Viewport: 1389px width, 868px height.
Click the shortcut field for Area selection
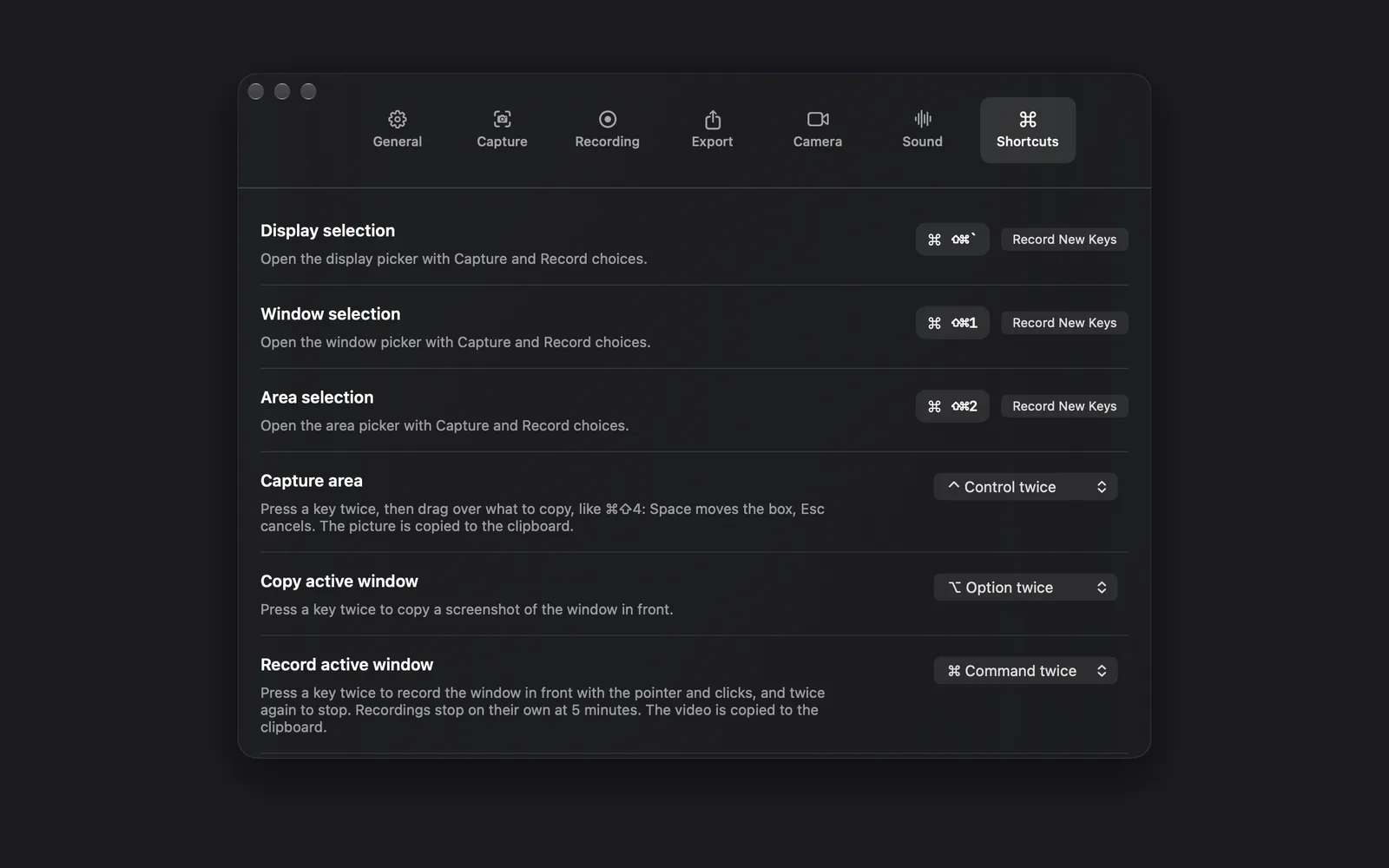click(x=952, y=406)
